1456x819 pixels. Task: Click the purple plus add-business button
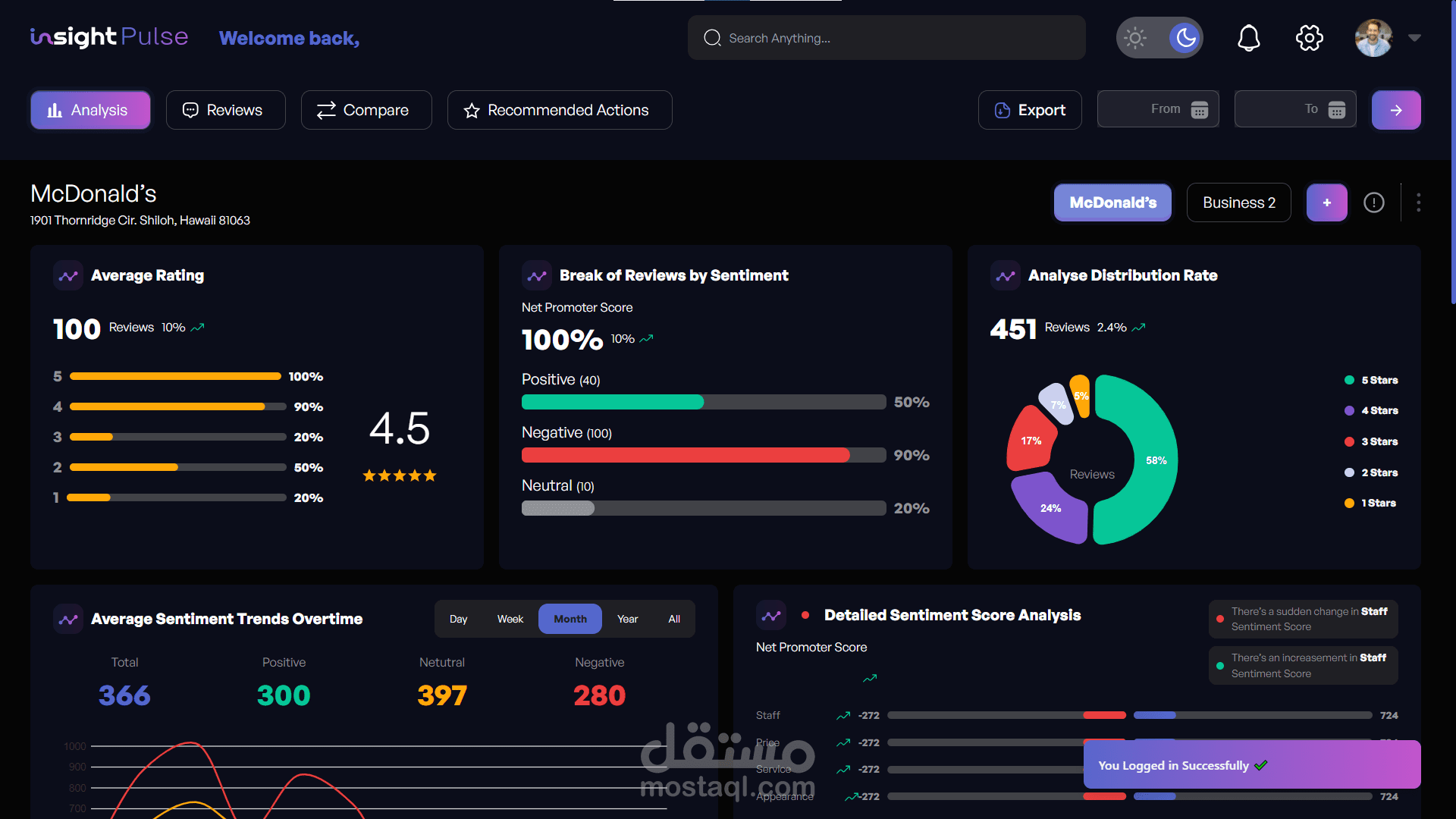(1326, 202)
